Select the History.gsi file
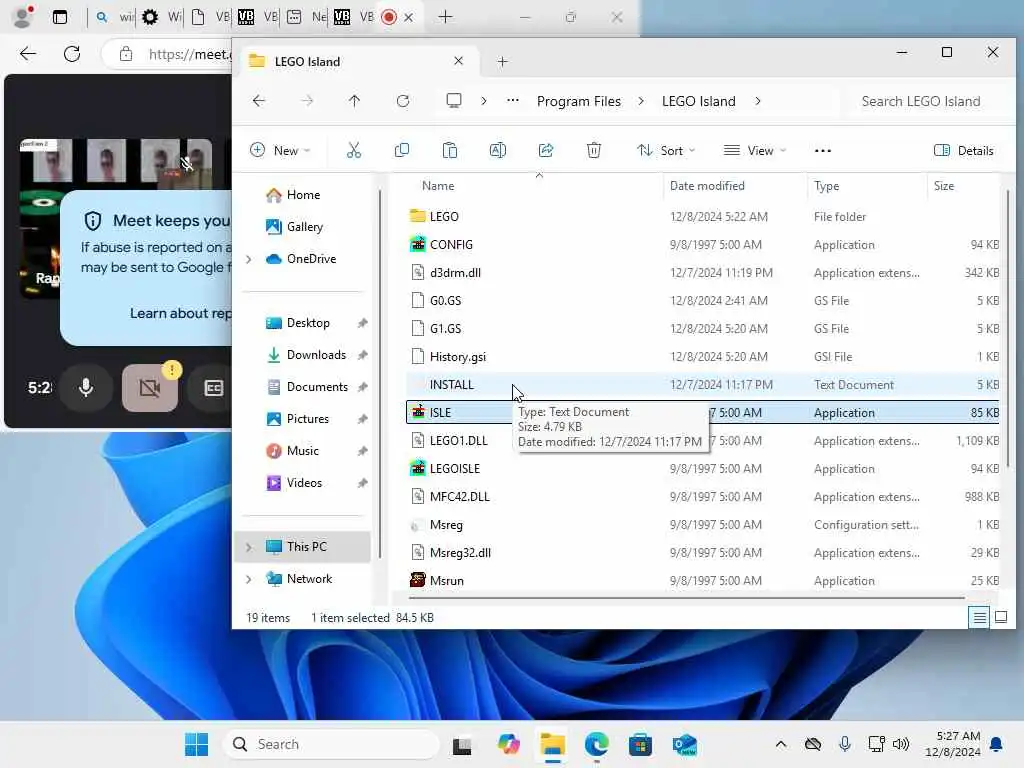Screen dimensions: 1024x768 tap(702, 357)
